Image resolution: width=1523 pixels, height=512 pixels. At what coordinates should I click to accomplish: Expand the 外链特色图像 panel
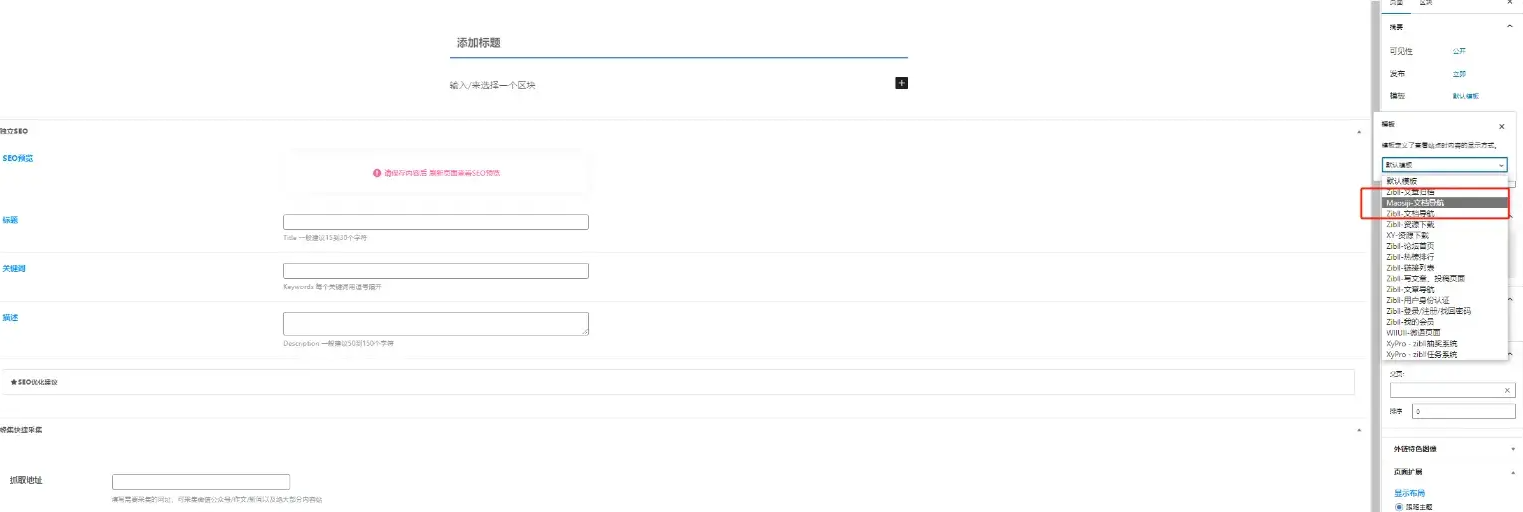pos(1512,450)
